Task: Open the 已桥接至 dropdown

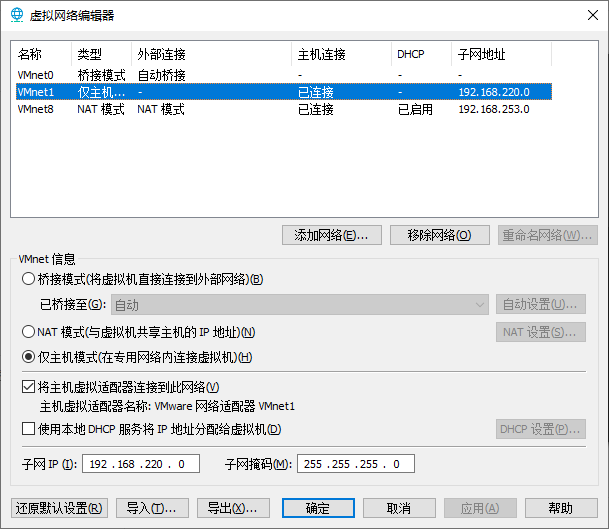Action: pos(300,305)
